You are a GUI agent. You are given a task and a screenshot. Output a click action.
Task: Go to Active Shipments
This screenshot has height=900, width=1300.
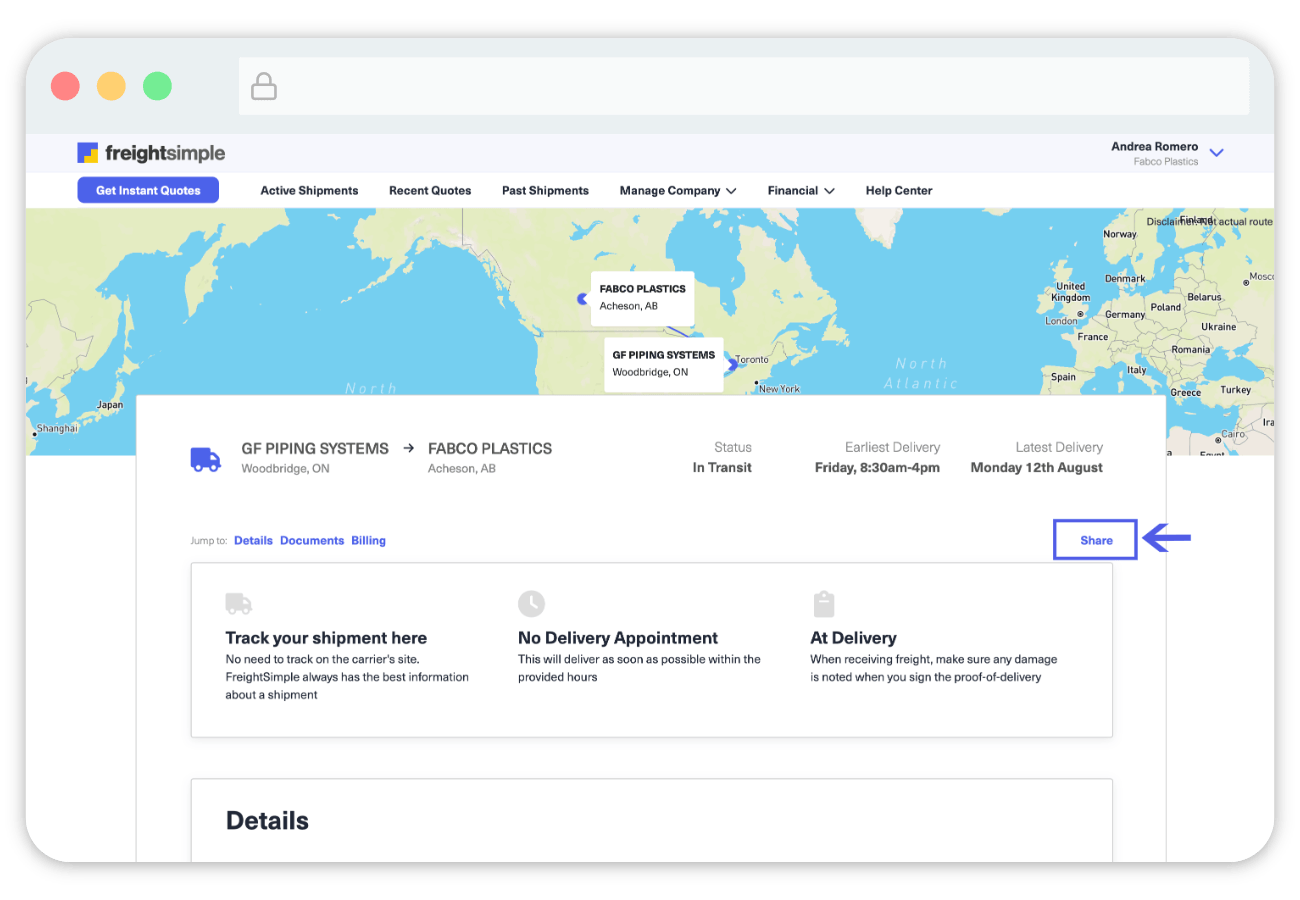tap(309, 191)
